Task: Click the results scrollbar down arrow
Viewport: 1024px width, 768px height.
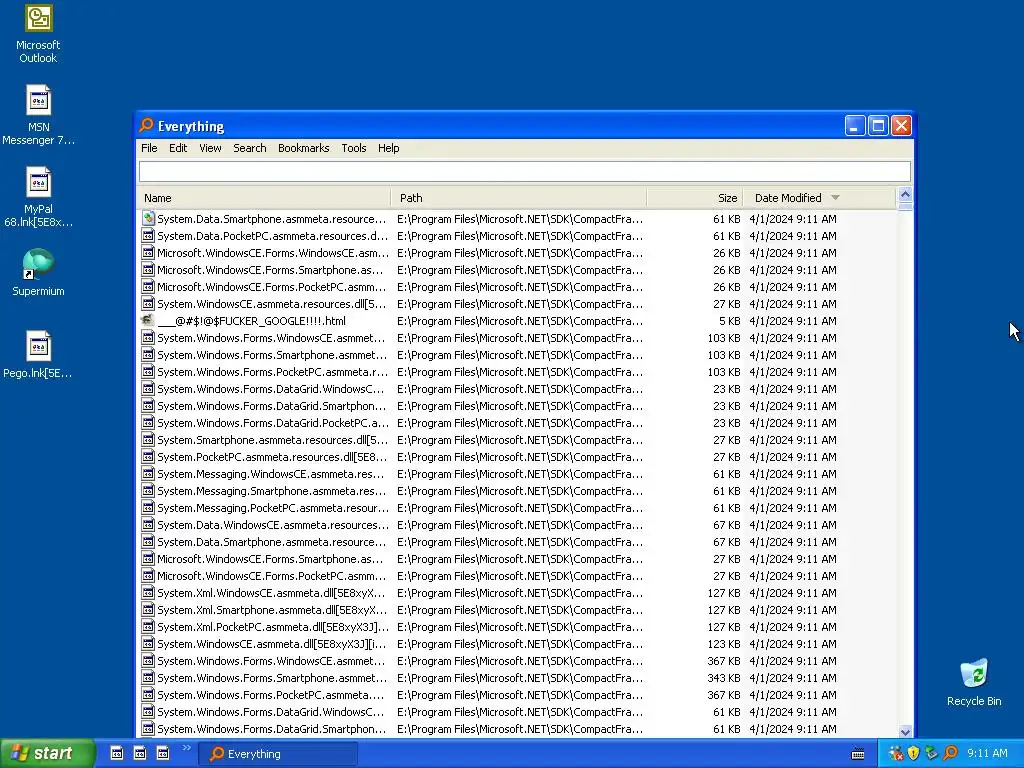Action: (905, 731)
